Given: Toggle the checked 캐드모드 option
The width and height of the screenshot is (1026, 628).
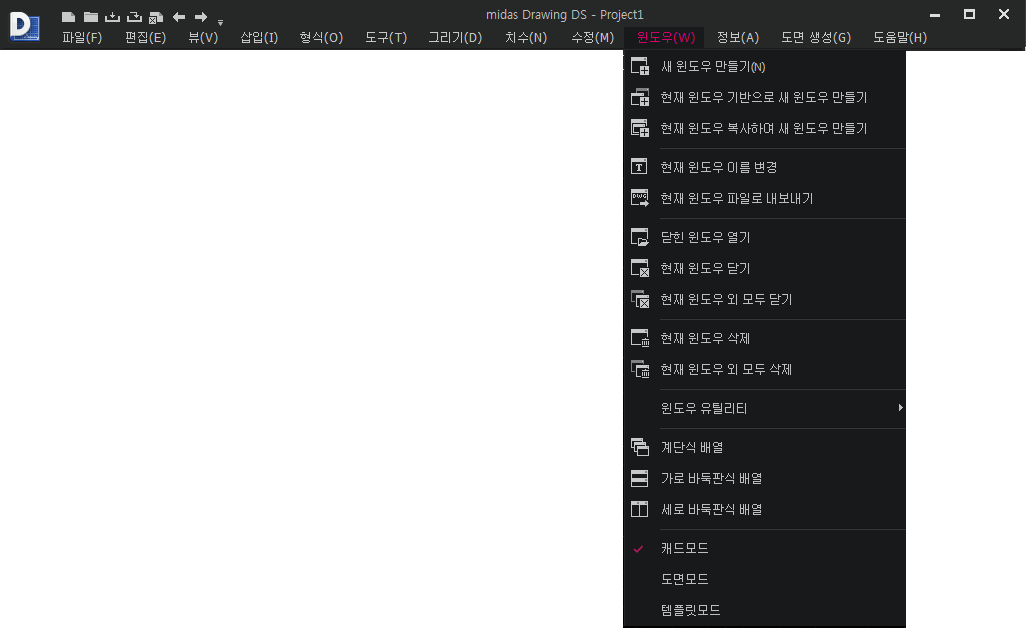Looking at the screenshot, I should pos(685,548).
